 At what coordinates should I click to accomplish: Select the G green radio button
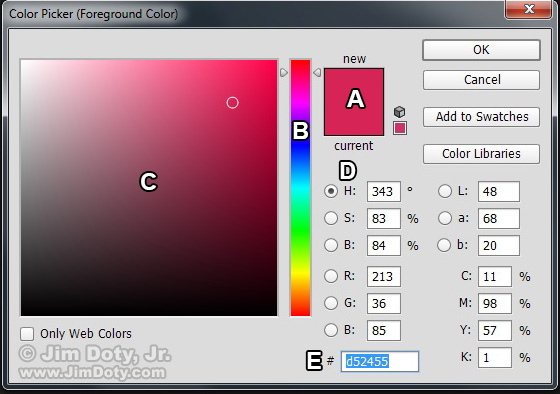[x=331, y=303]
